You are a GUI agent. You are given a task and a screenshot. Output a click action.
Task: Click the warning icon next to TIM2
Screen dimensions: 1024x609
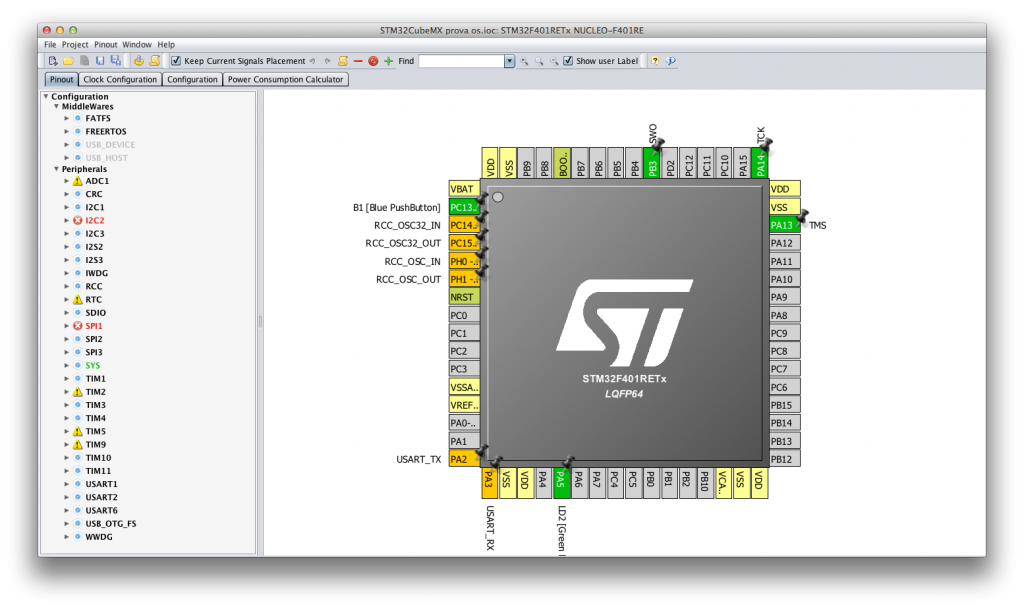pos(78,392)
